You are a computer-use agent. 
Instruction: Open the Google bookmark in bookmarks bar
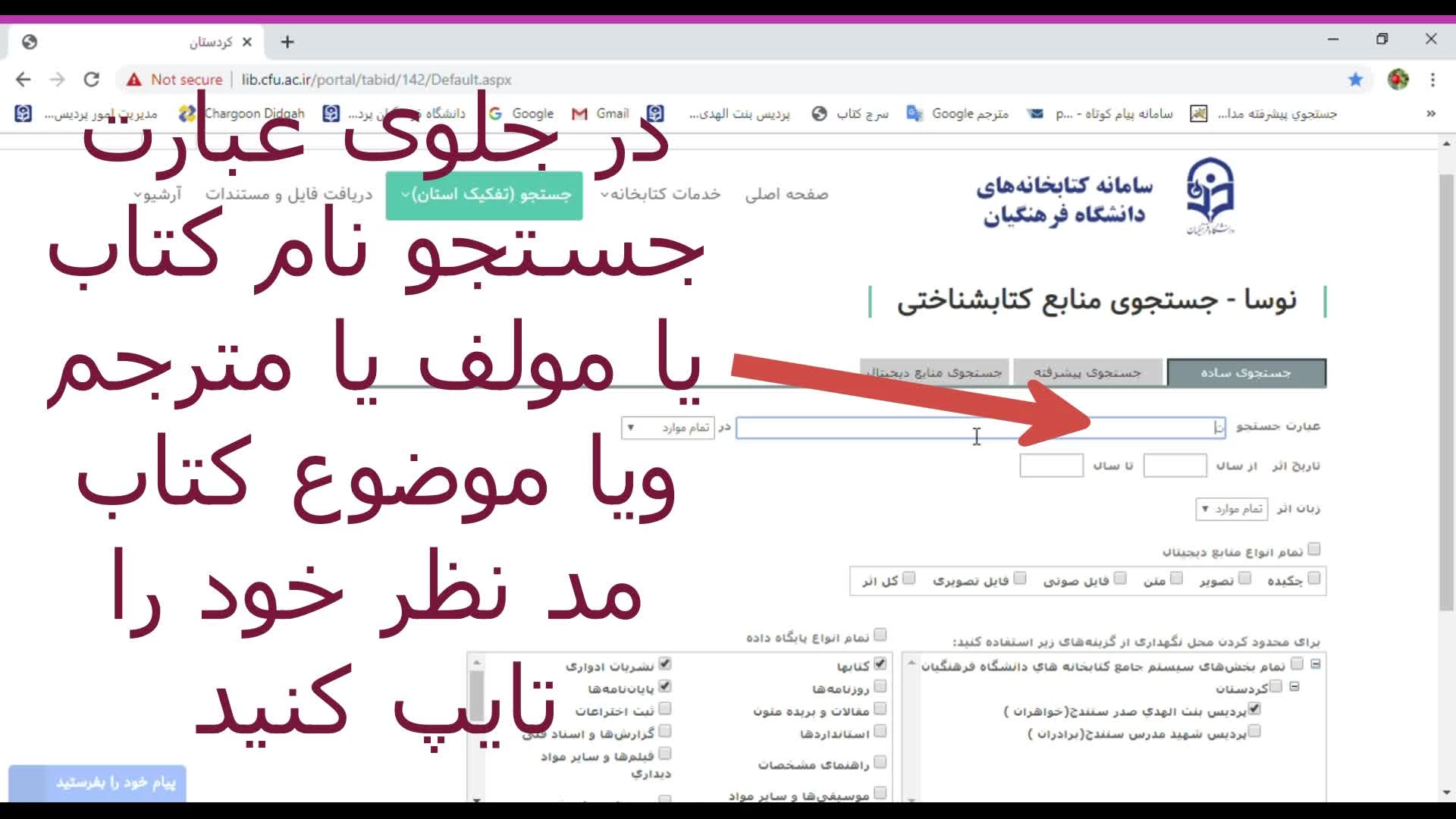[522, 114]
